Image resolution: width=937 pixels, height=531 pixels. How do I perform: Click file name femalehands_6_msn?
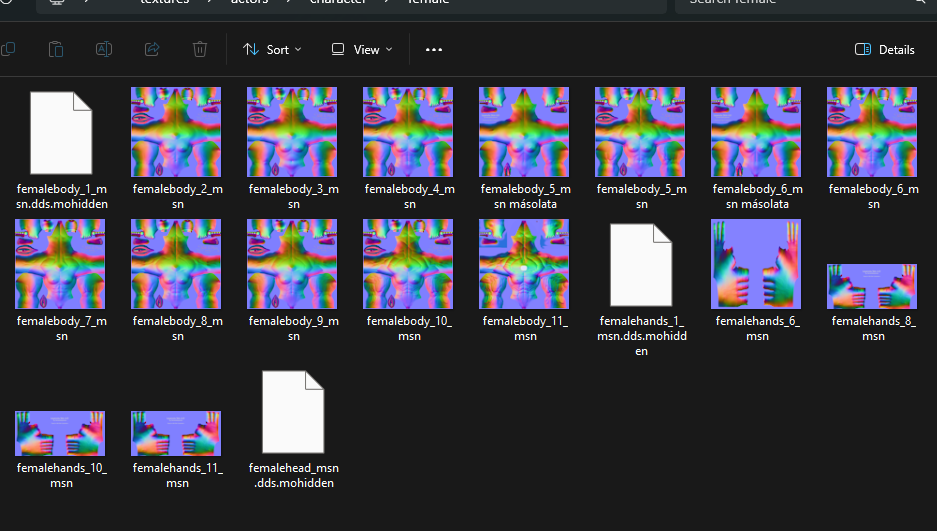(757, 329)
